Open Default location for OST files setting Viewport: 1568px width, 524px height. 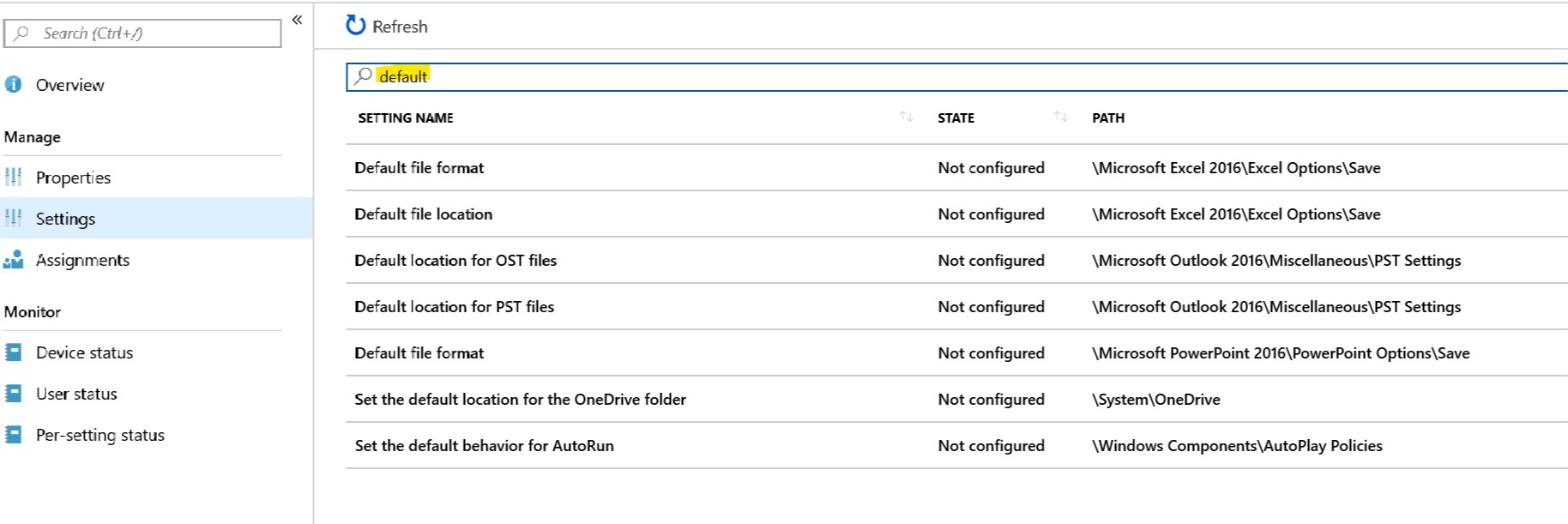tap(455, 261)
